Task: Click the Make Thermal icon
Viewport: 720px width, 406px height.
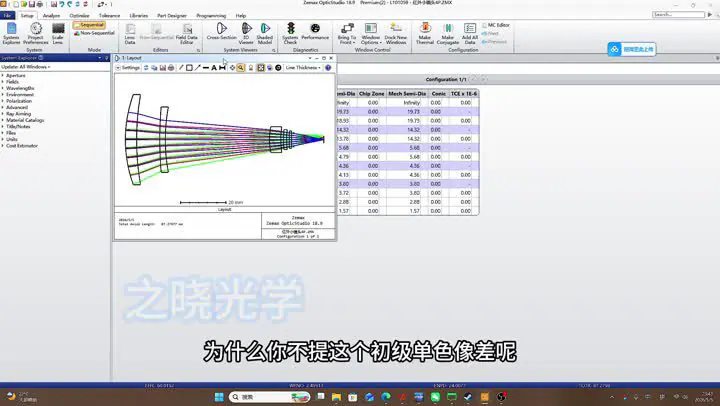Action: (425, 33)
